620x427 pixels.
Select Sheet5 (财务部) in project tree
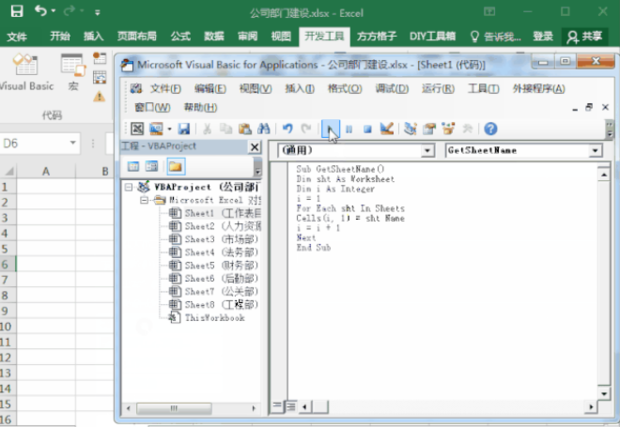click(214, 266)
